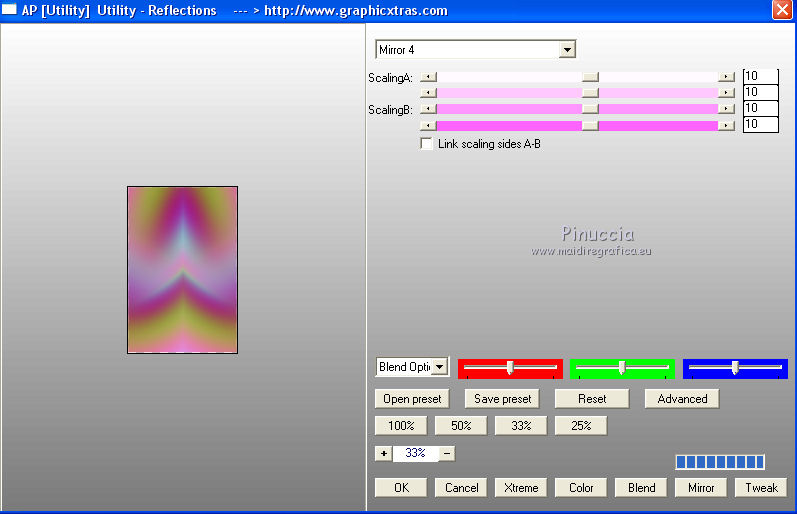Click left arrow of first ScalingA slider

pos(428,77)
